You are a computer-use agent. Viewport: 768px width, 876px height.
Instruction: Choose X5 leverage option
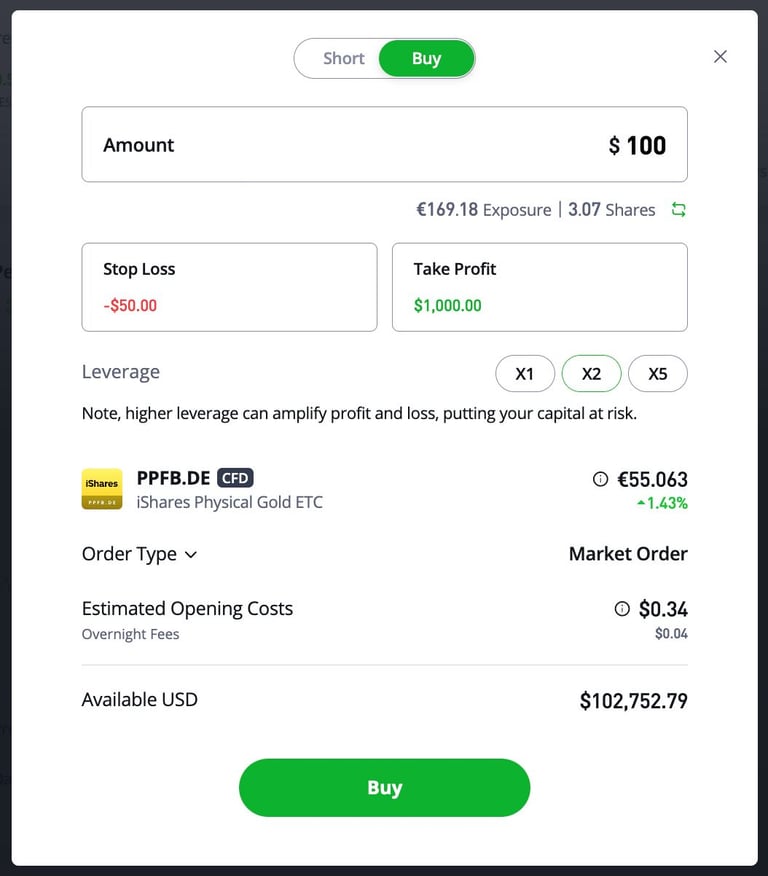[x=657, y=374]
